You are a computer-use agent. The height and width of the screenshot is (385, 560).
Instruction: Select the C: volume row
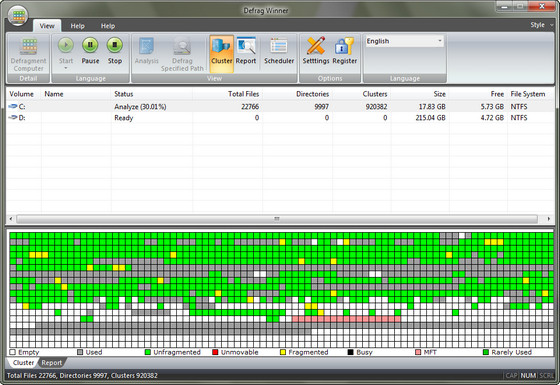(280, 106)
